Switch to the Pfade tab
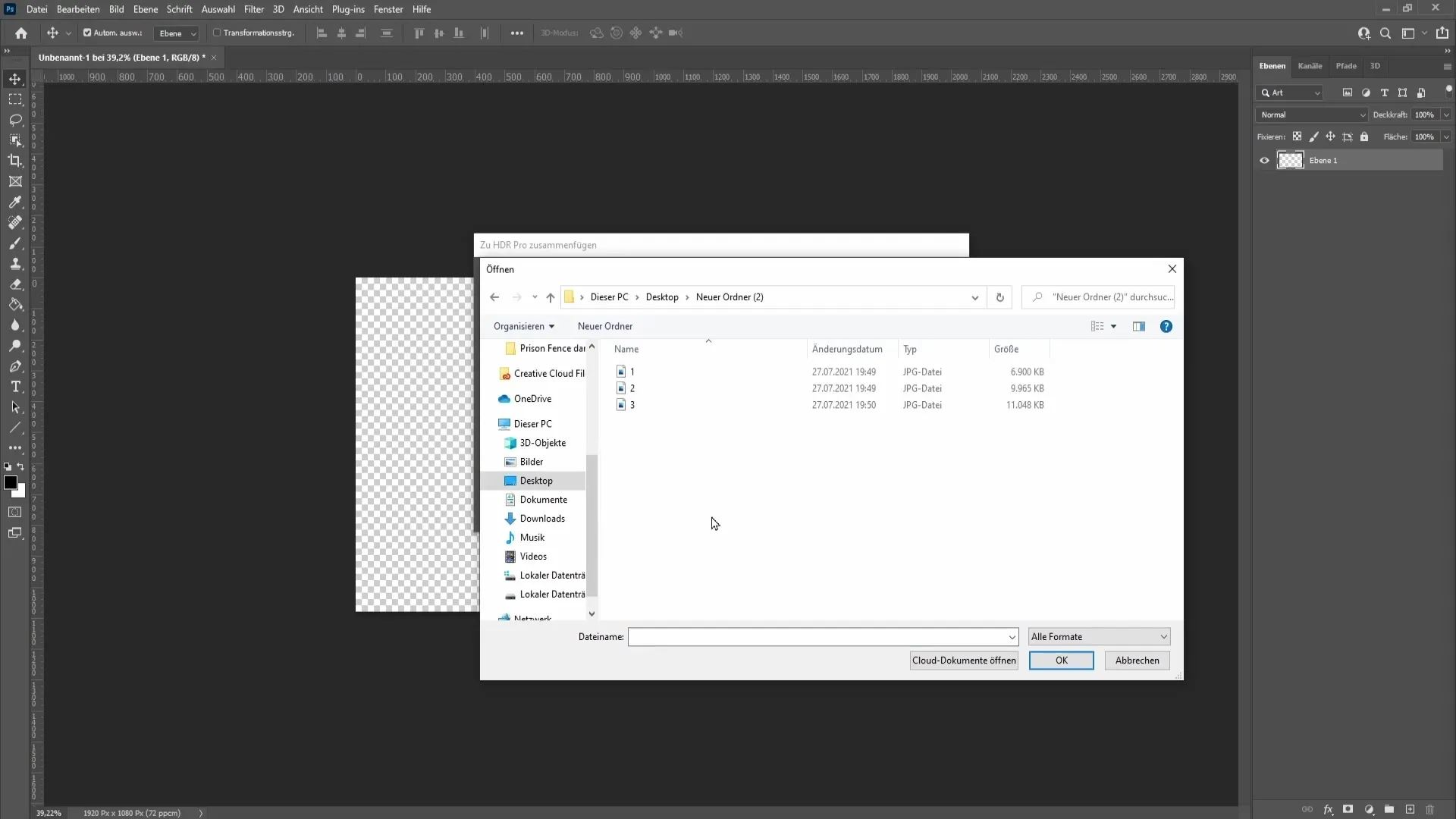This screenshot has width=1456, height=819. click(1346, 65)
